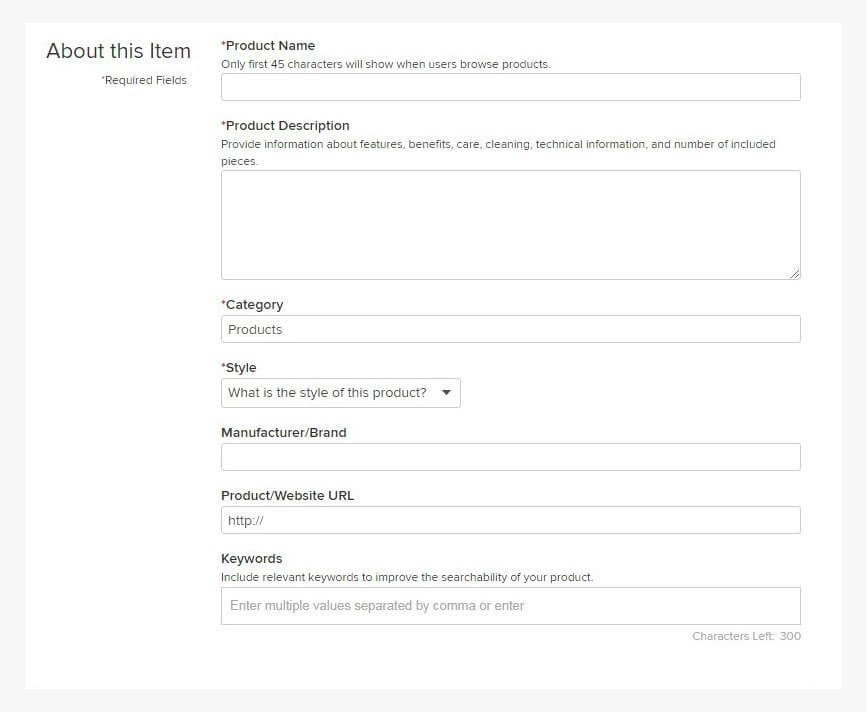Click the Product Description text area
Viewport: 867px width, 712px height.
[510, 222]
